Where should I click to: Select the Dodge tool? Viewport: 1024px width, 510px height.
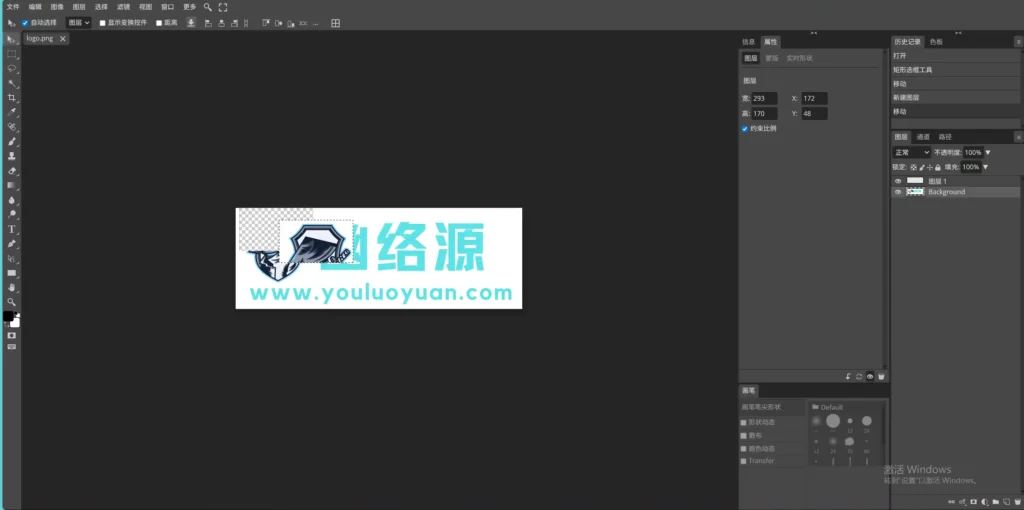tap(12, 214)
